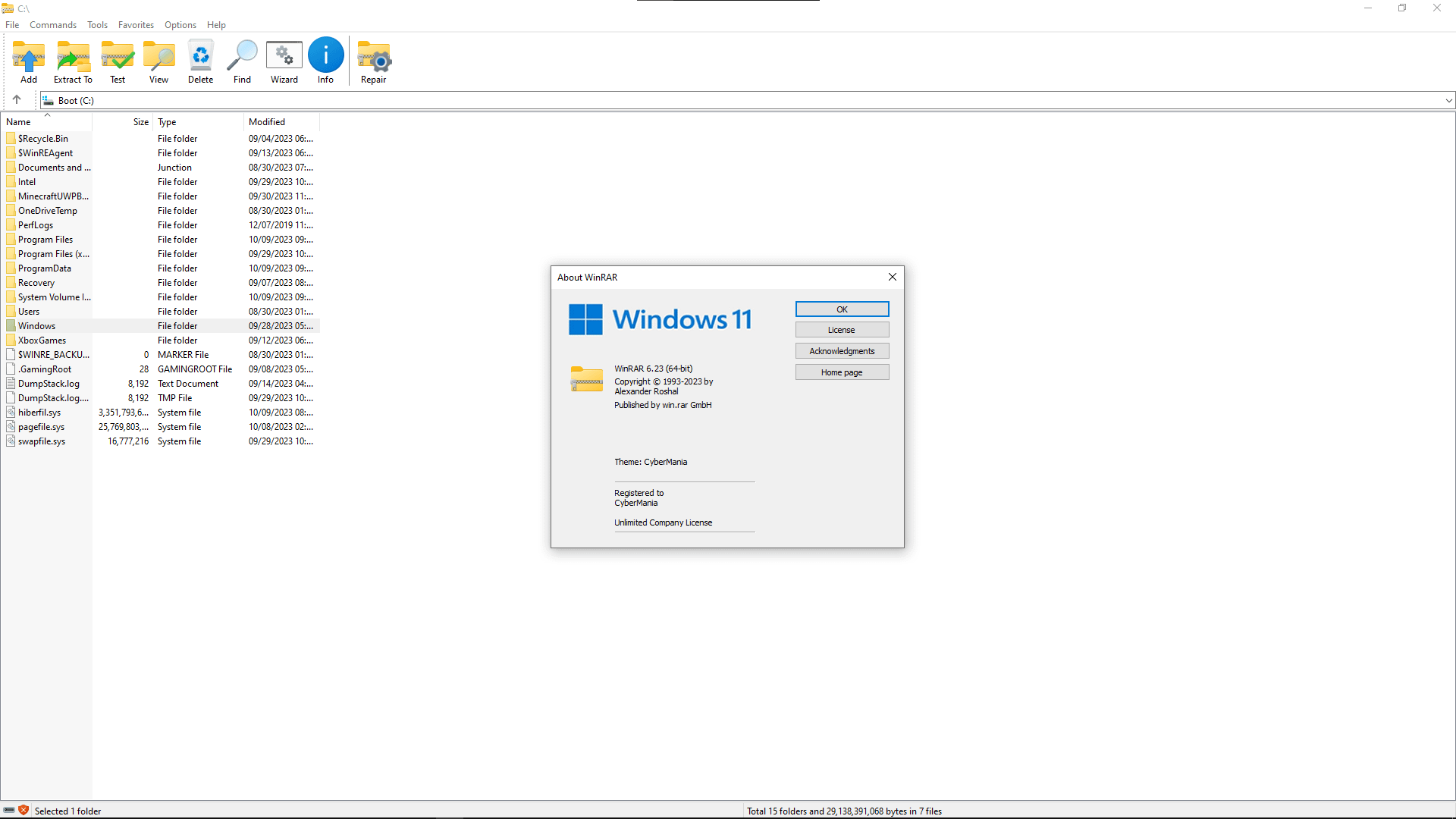Click the red shield status icon
This screenshot has width=1456, height=819.
coord(24,810)
